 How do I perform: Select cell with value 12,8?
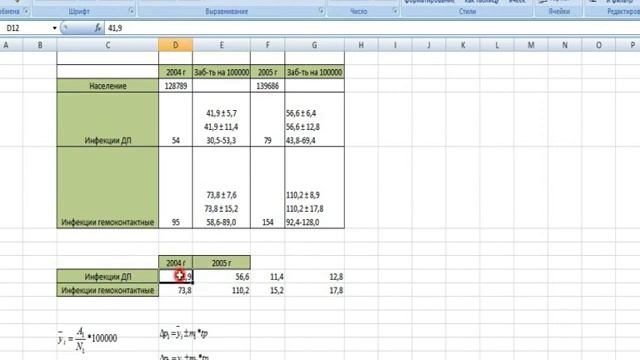click(x=314, y=276)
